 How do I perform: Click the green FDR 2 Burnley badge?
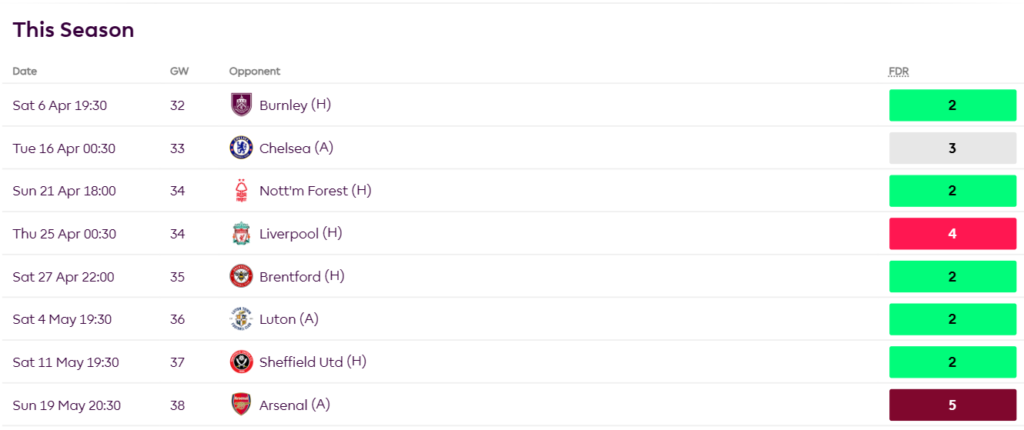952,105
